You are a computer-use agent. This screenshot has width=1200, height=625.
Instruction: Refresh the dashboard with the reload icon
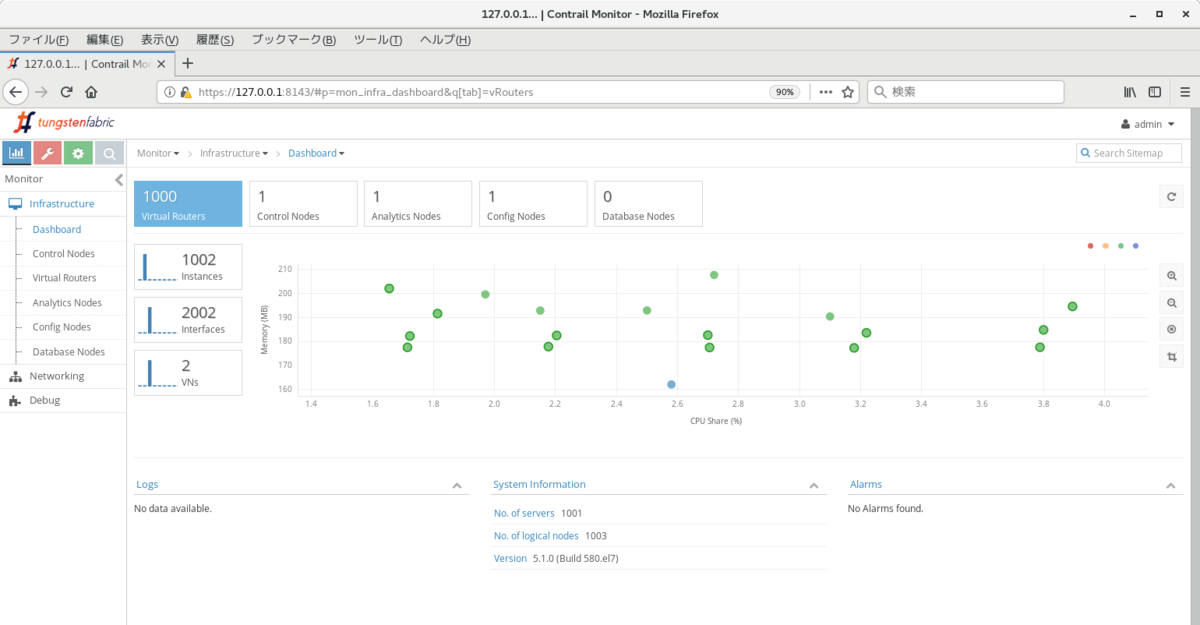pyautogui.click(x=1171, y=197)
